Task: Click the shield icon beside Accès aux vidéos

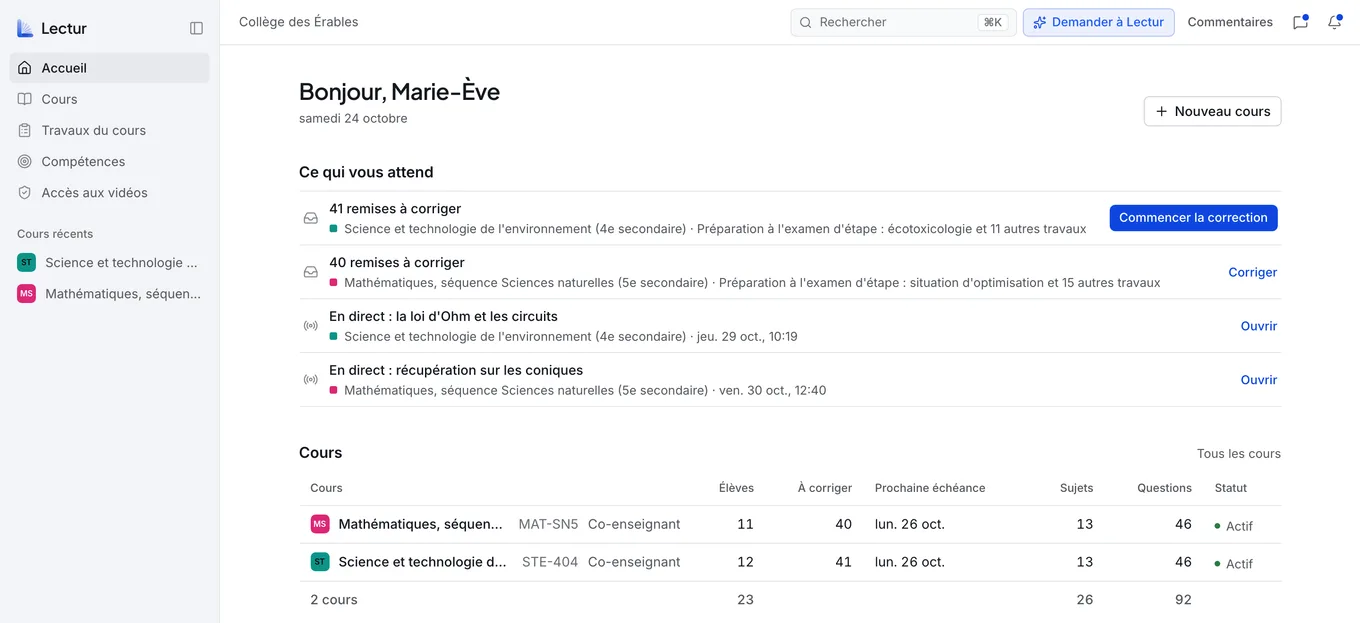Action: point(25,192)
